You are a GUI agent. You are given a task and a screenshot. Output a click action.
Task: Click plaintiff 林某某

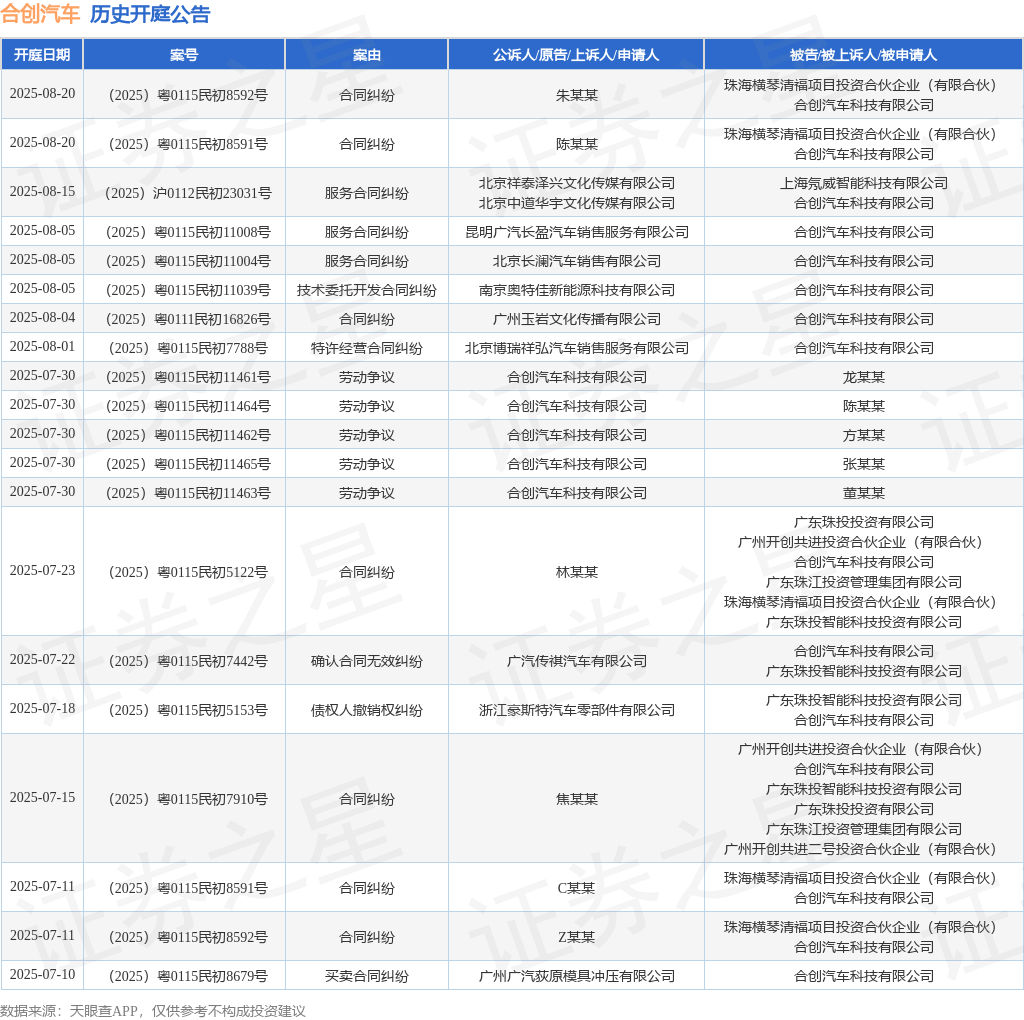tap(577, 573)
